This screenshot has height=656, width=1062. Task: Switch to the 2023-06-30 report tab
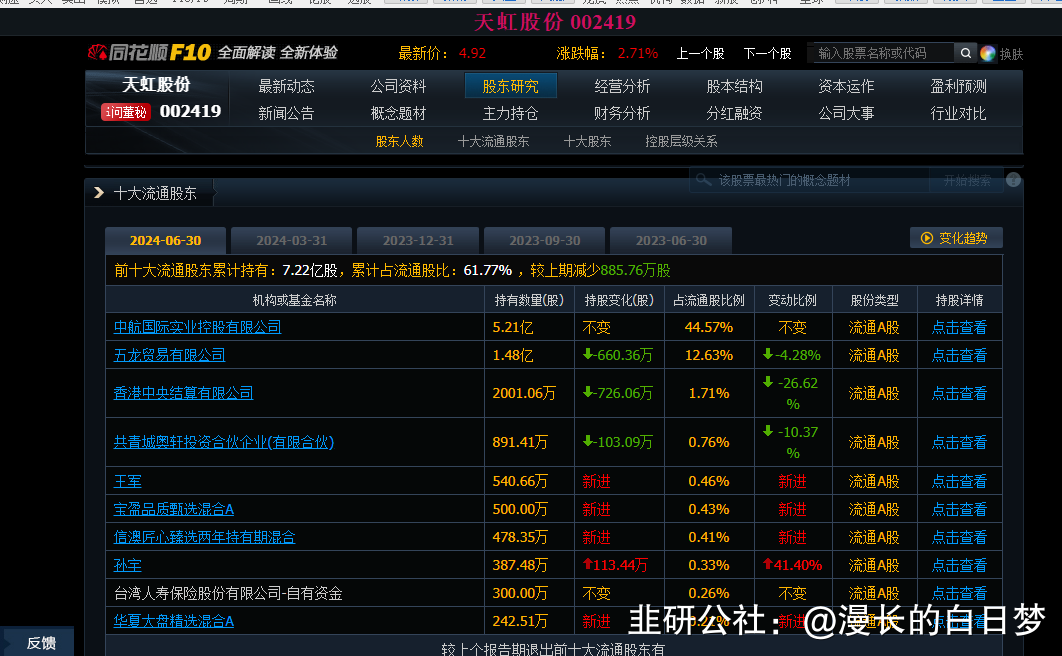[671, 241]
